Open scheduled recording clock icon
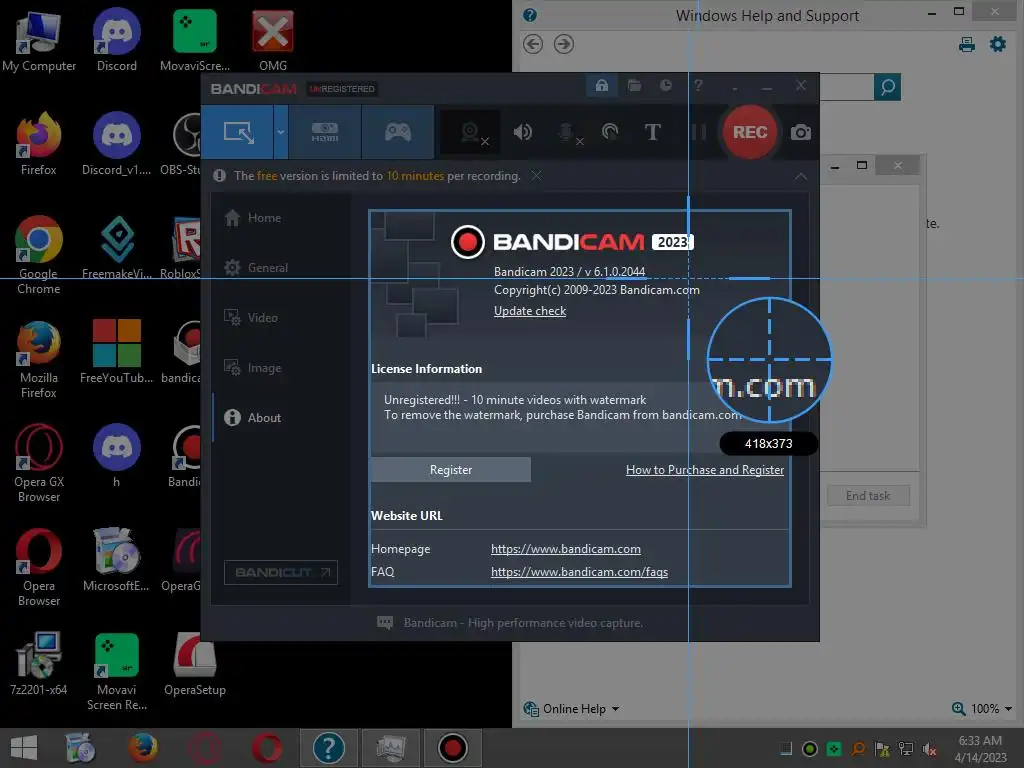 tap(665, 86)
